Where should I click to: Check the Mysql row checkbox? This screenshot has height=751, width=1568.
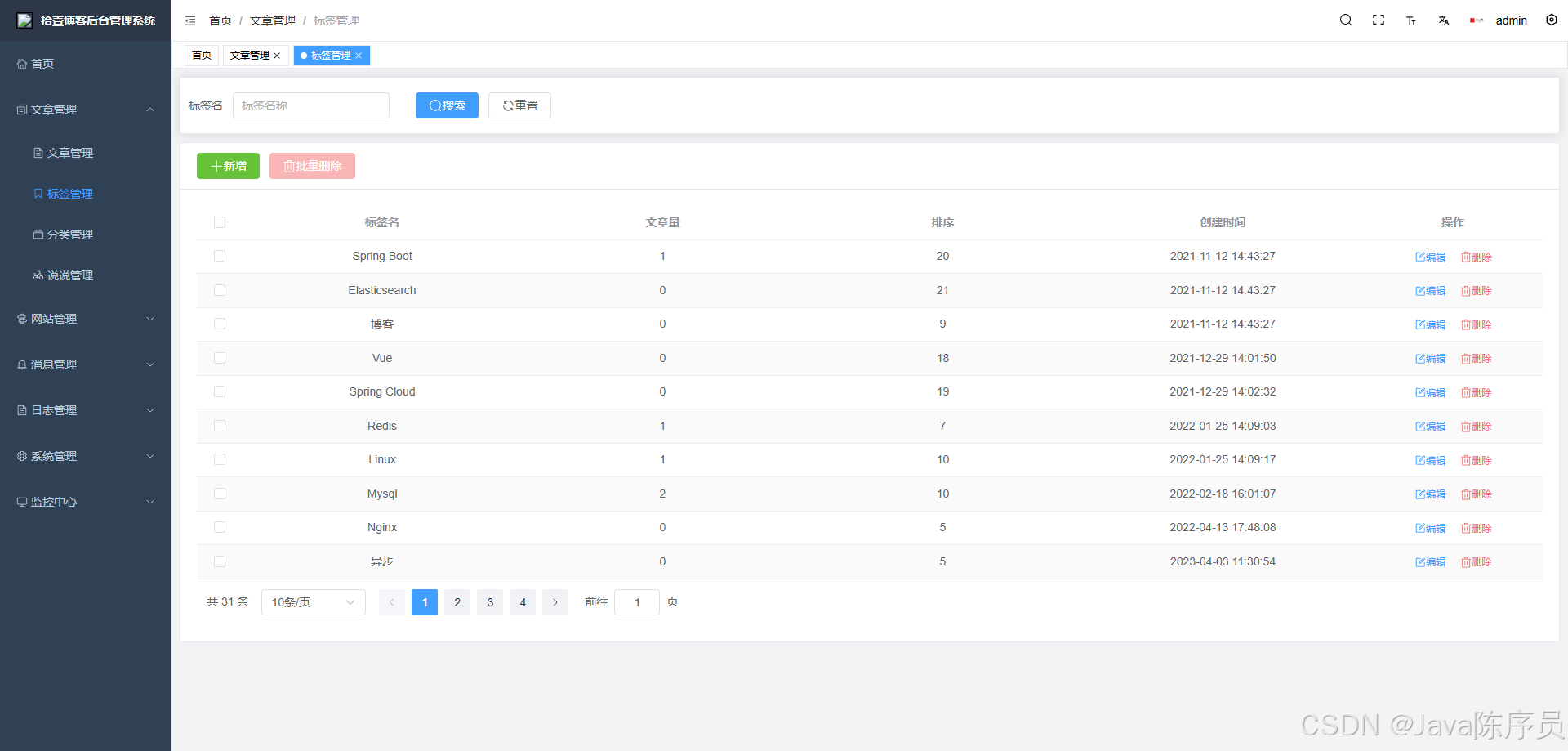click(220, 494)
